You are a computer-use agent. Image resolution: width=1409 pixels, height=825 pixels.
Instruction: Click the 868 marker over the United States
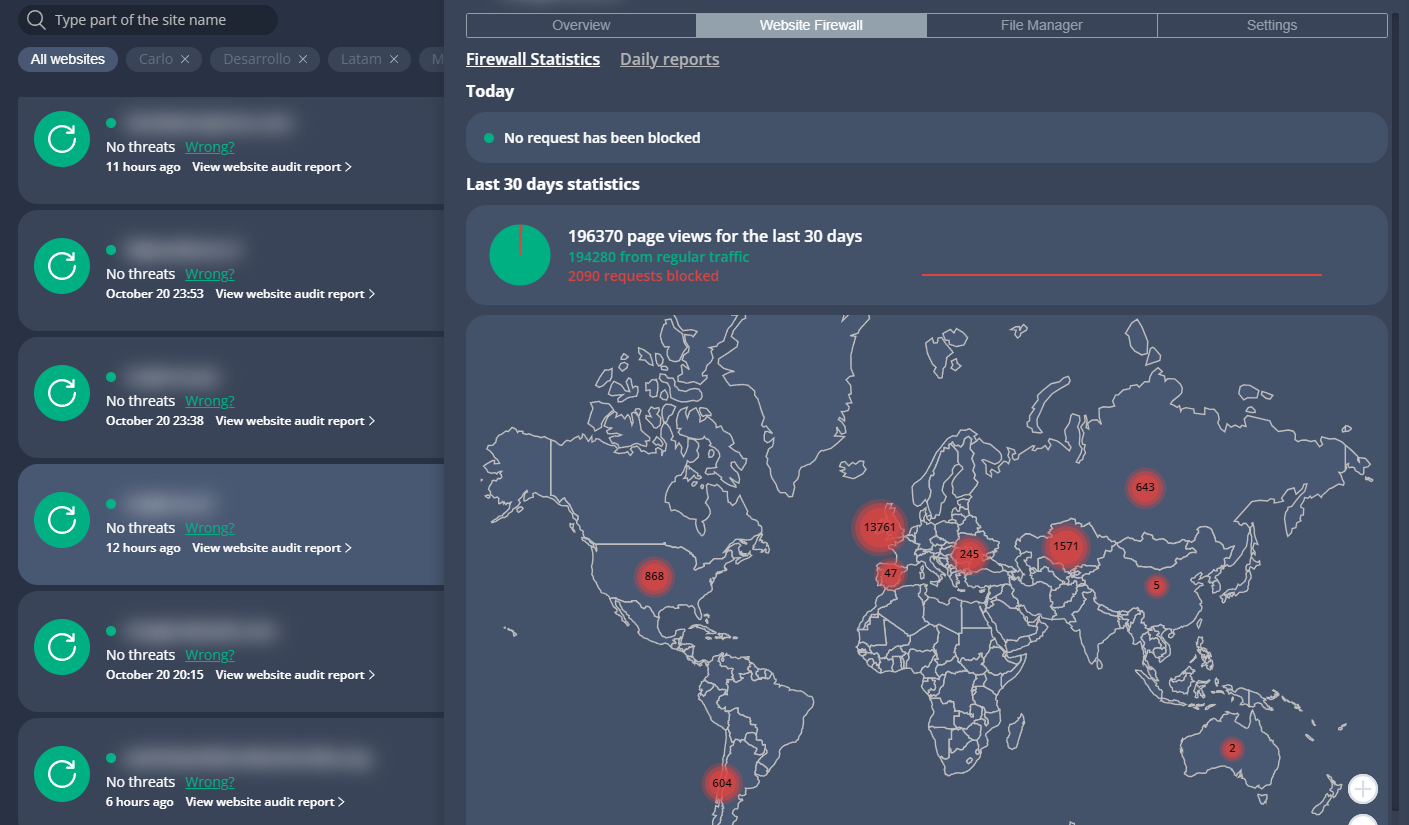click(x=654, y=576)
